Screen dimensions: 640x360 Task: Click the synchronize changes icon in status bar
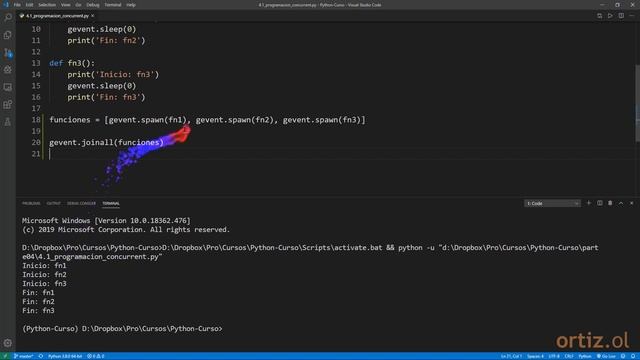[x=41, y=356]
